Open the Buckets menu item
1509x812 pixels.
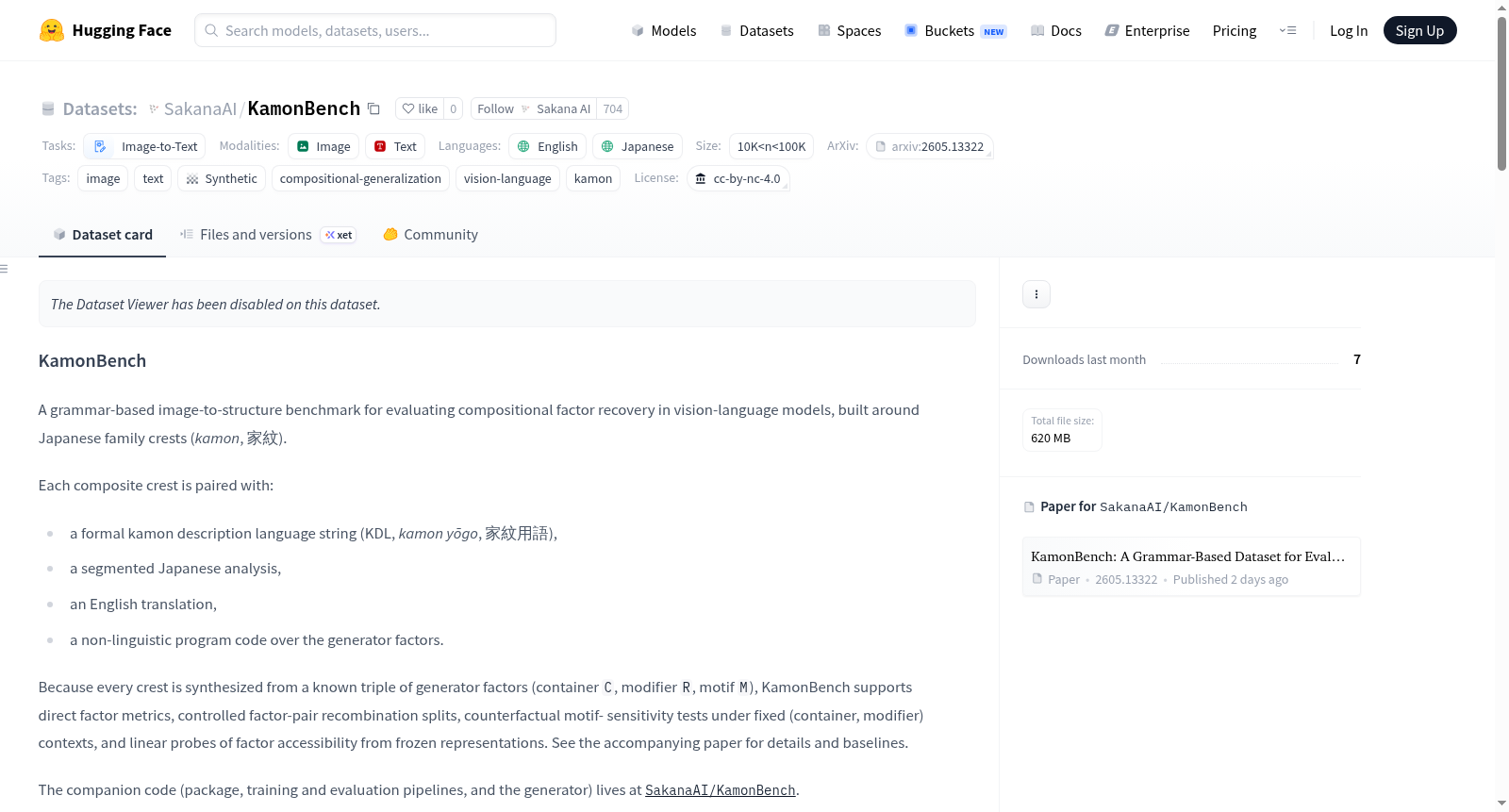[x=955, y=30]
